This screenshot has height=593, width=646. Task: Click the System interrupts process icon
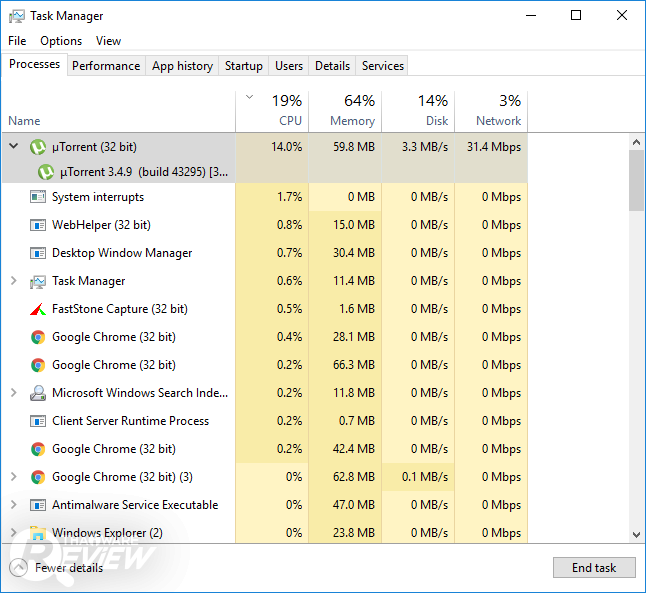coord(38,197)
